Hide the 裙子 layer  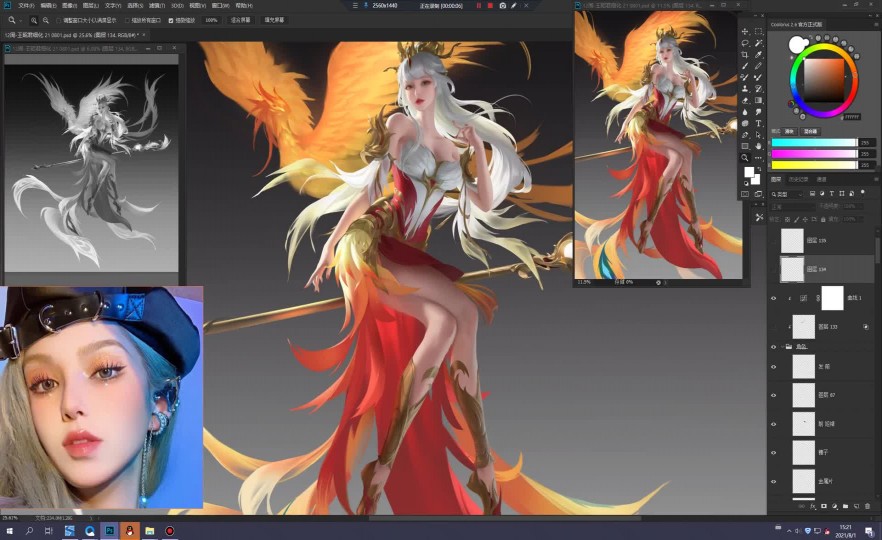[773, 452]
